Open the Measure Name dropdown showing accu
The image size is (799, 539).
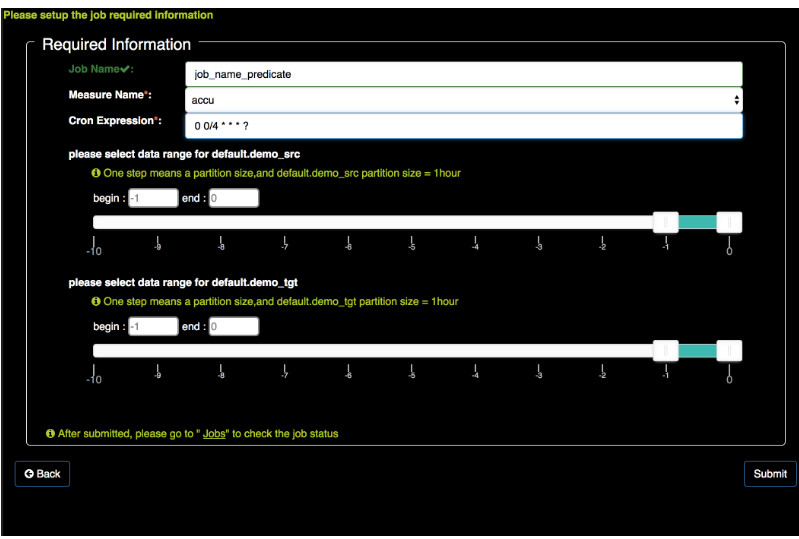click(x=464, y=100)
